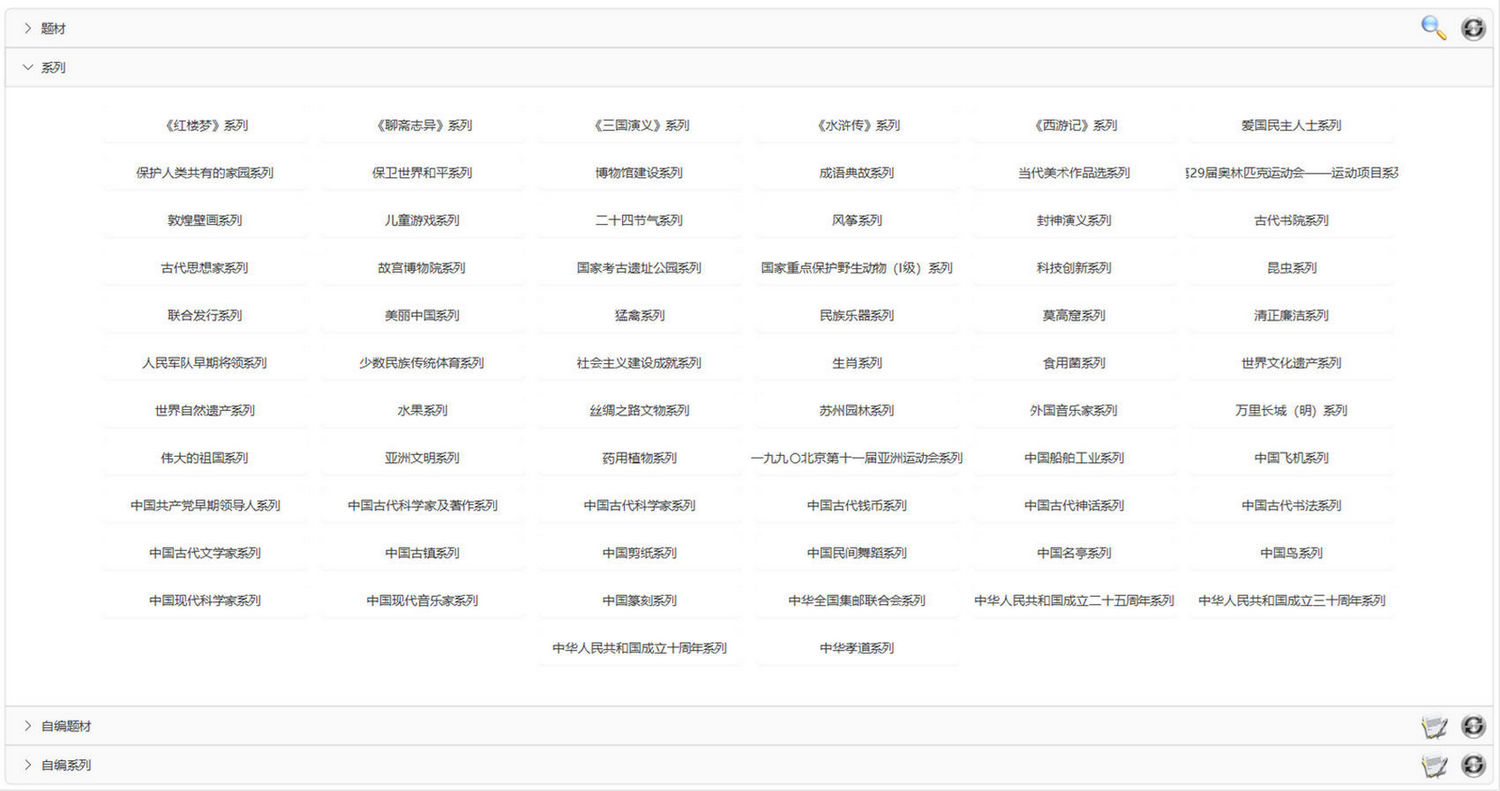Choose 中华孝道系列
Screen dimensions: 1500x791
click(x=857, y=648)
